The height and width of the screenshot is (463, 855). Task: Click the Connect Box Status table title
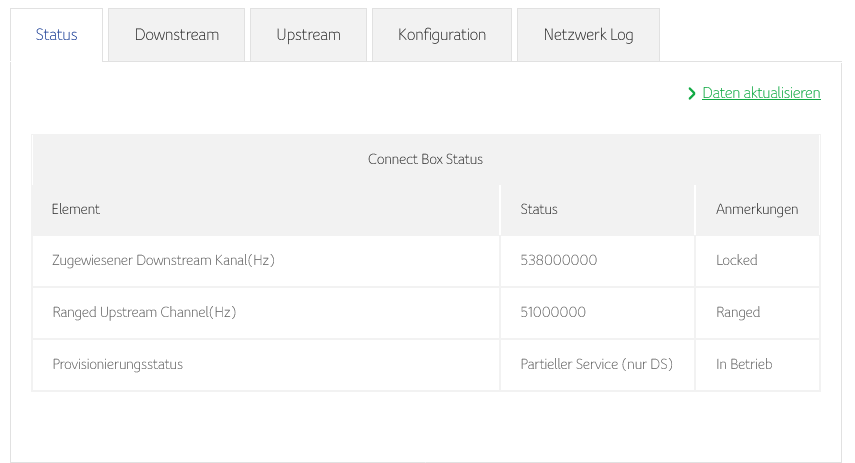(x=425, y=159)
